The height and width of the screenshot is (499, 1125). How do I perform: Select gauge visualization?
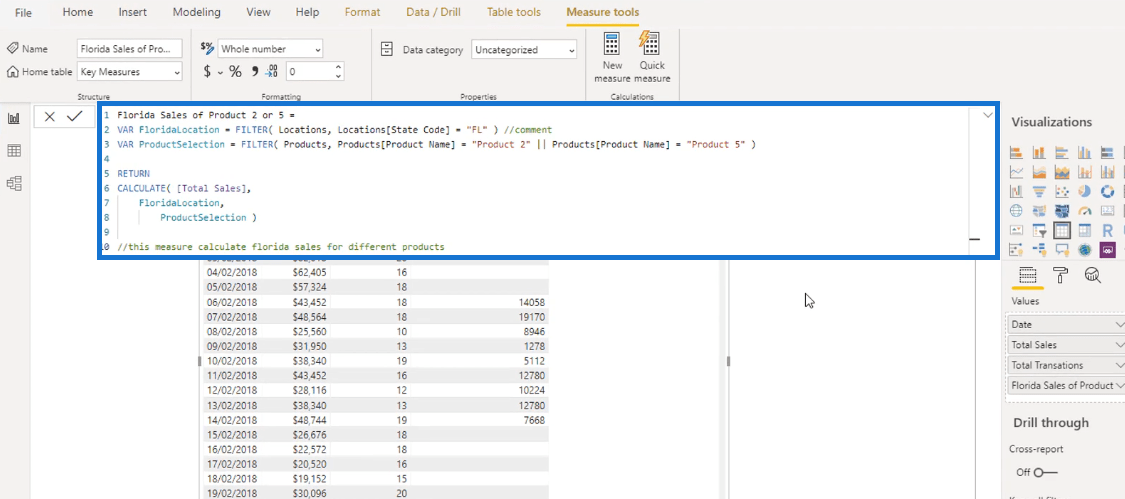tap(1084, 211)
